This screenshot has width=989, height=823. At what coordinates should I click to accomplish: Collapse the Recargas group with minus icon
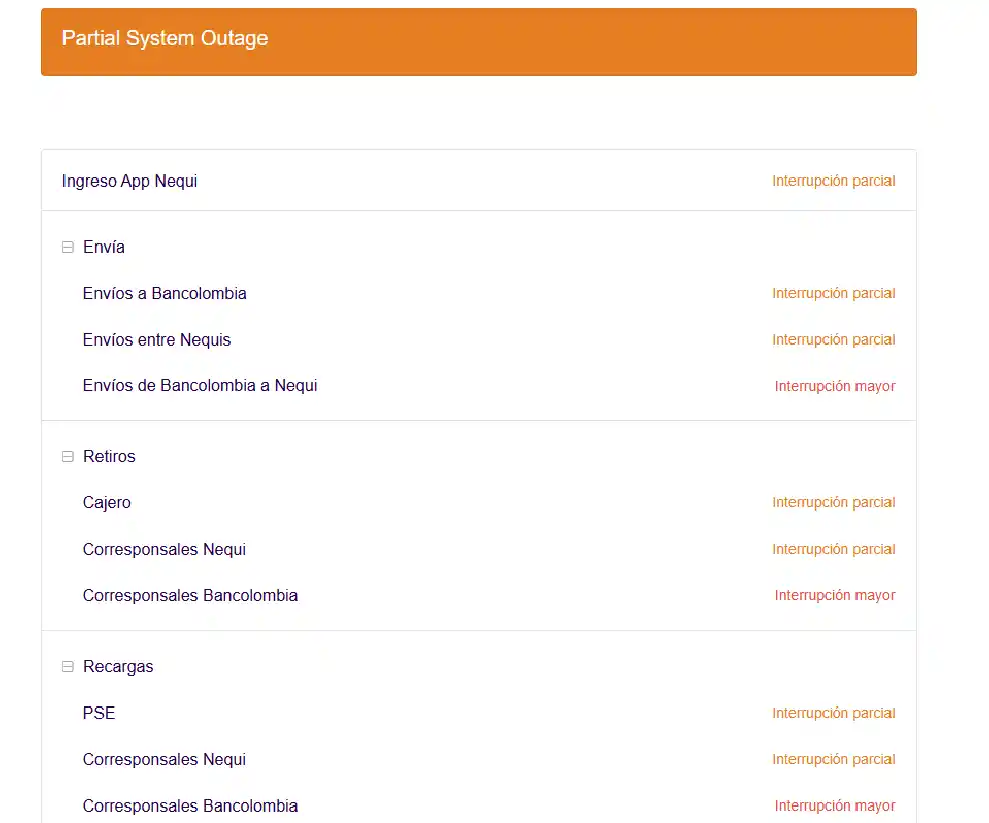68,666
